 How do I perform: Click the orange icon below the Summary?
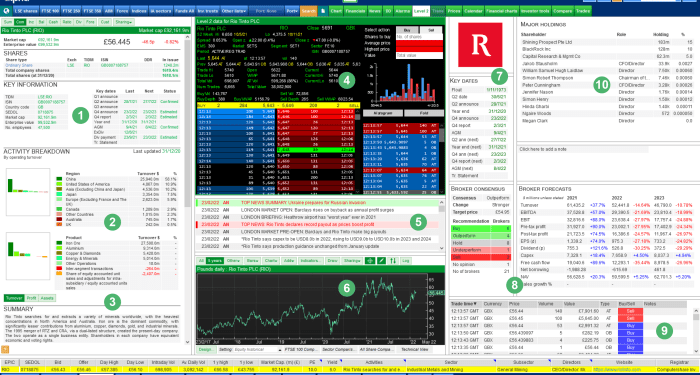coord(6,350)
